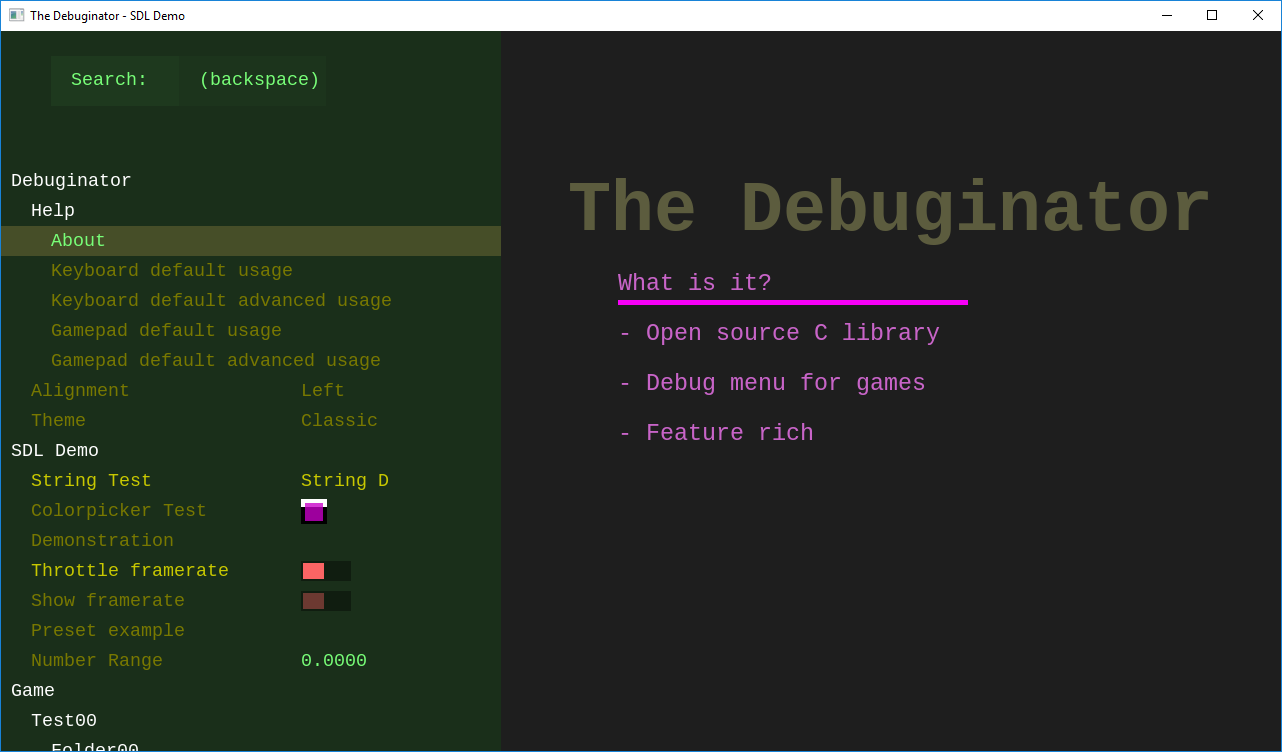This screenshot has width=1282, height=752.
Task: Click the Search field
Action: click(x=115, y=80)
